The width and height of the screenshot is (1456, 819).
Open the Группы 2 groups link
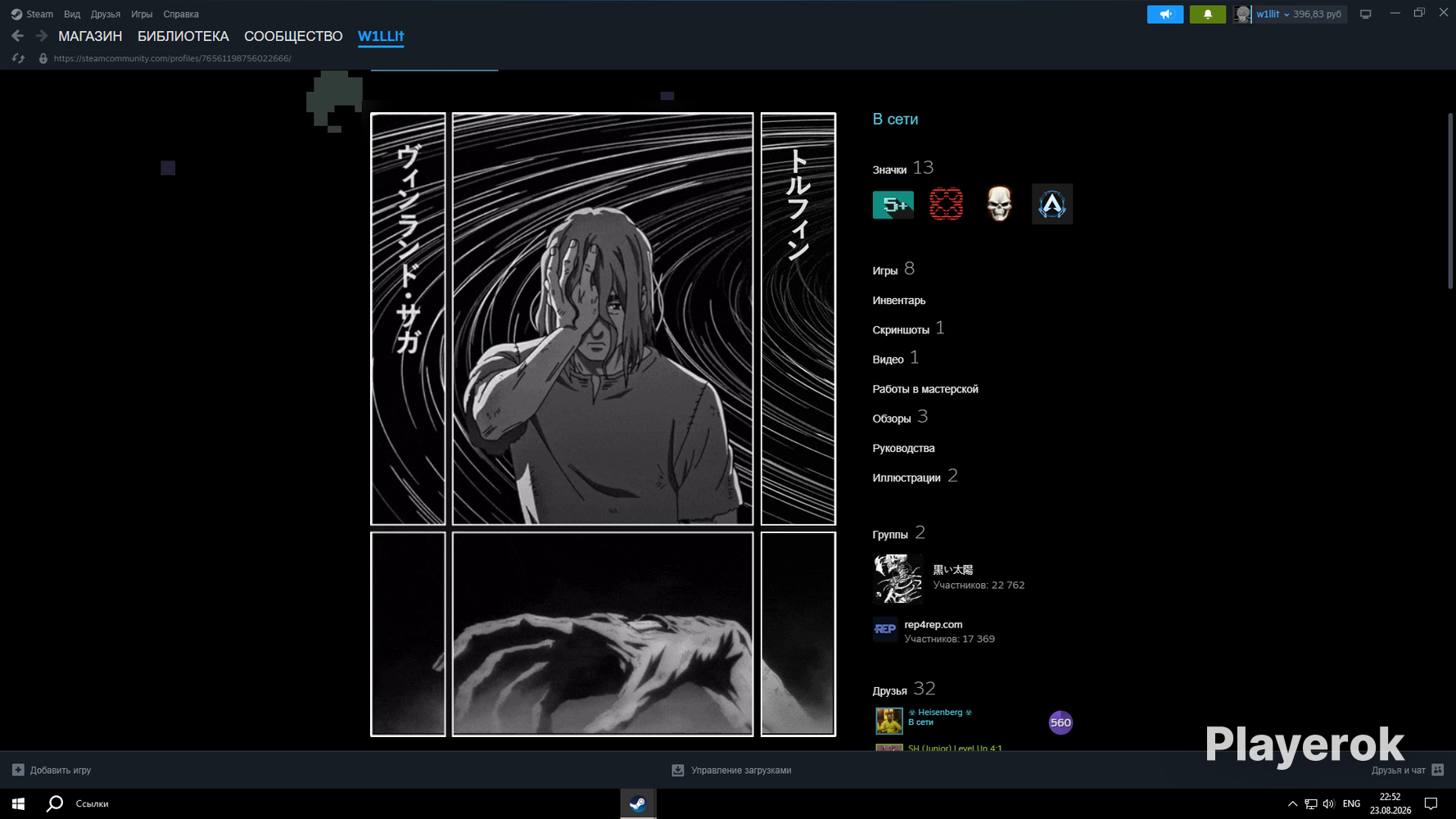(x=898, y=533)
